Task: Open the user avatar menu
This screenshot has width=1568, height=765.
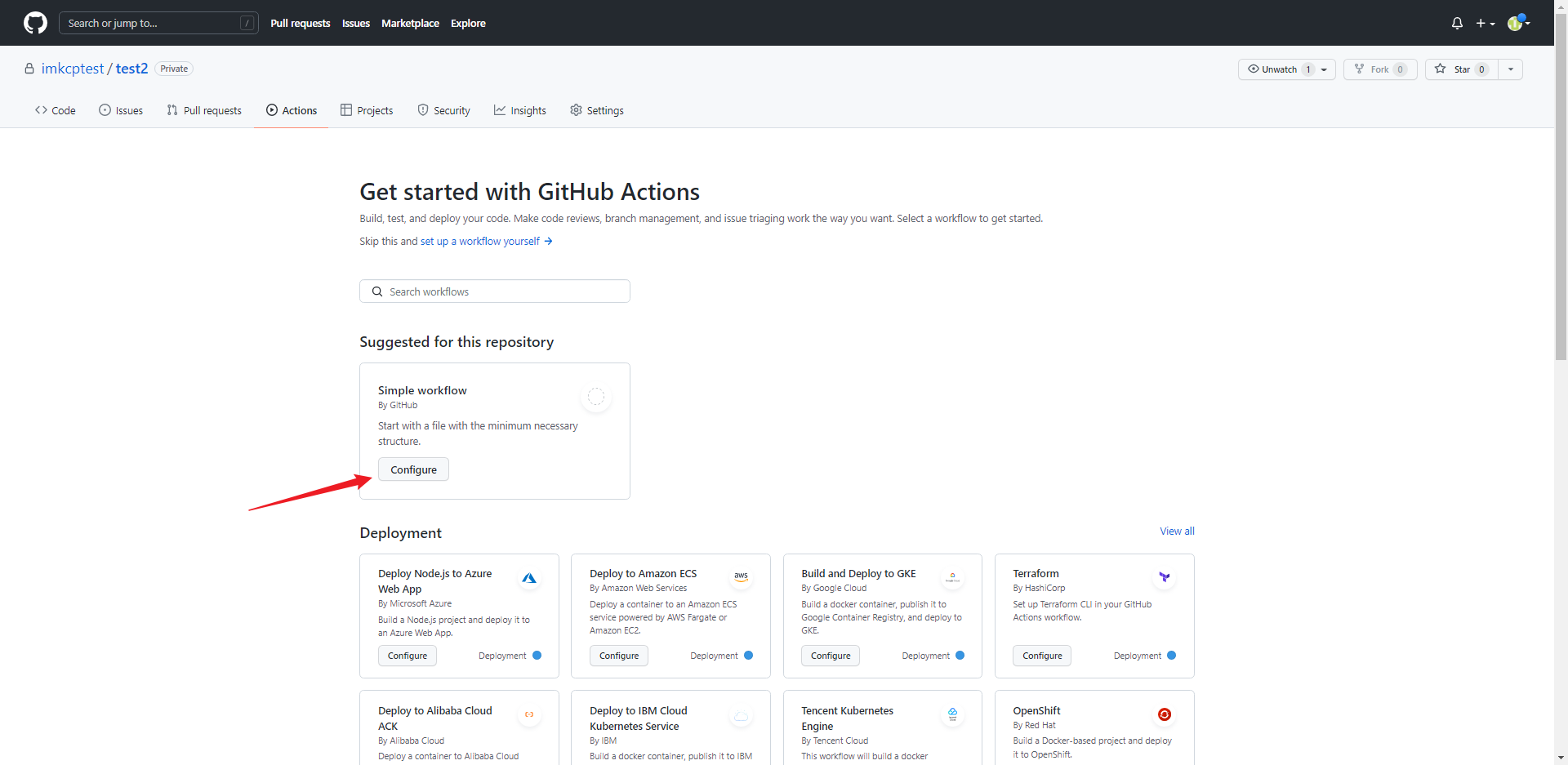Action: coord(1517,23)
